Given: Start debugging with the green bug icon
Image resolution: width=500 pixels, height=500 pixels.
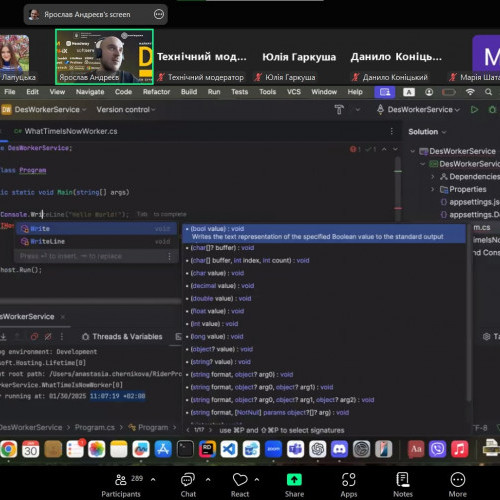Looking at the screenshot, I should [x=492, y=109].
